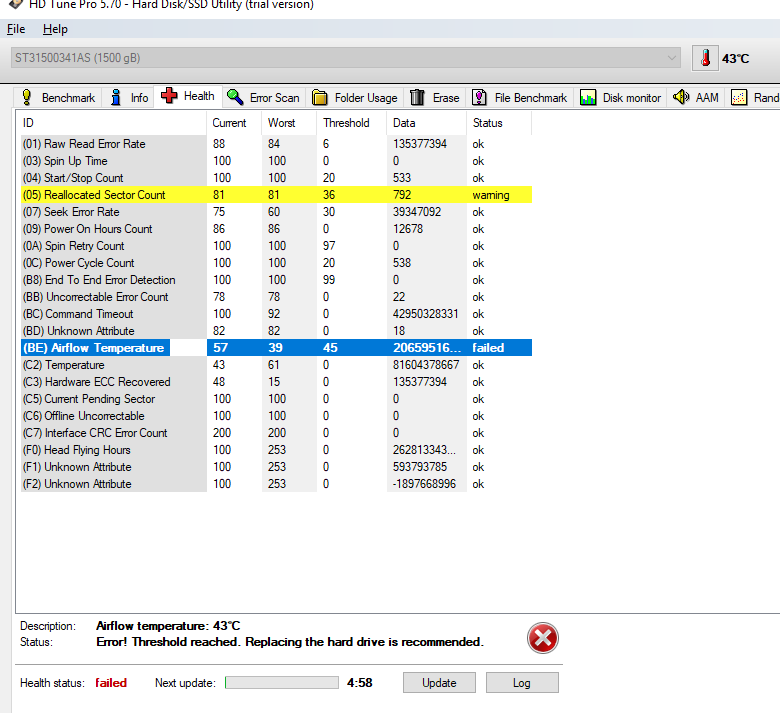Switch to the Folder Usage tab
The width and height of the screenshot is (780, 713).
coord(355,98)
